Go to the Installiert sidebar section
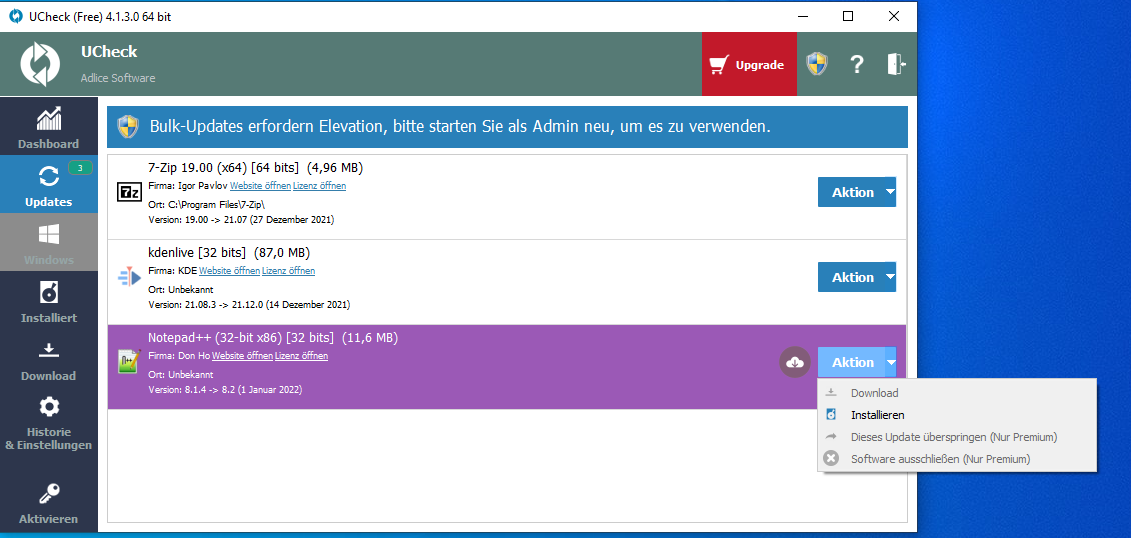This screenshot has height=538, width=1131. point(48,301)
